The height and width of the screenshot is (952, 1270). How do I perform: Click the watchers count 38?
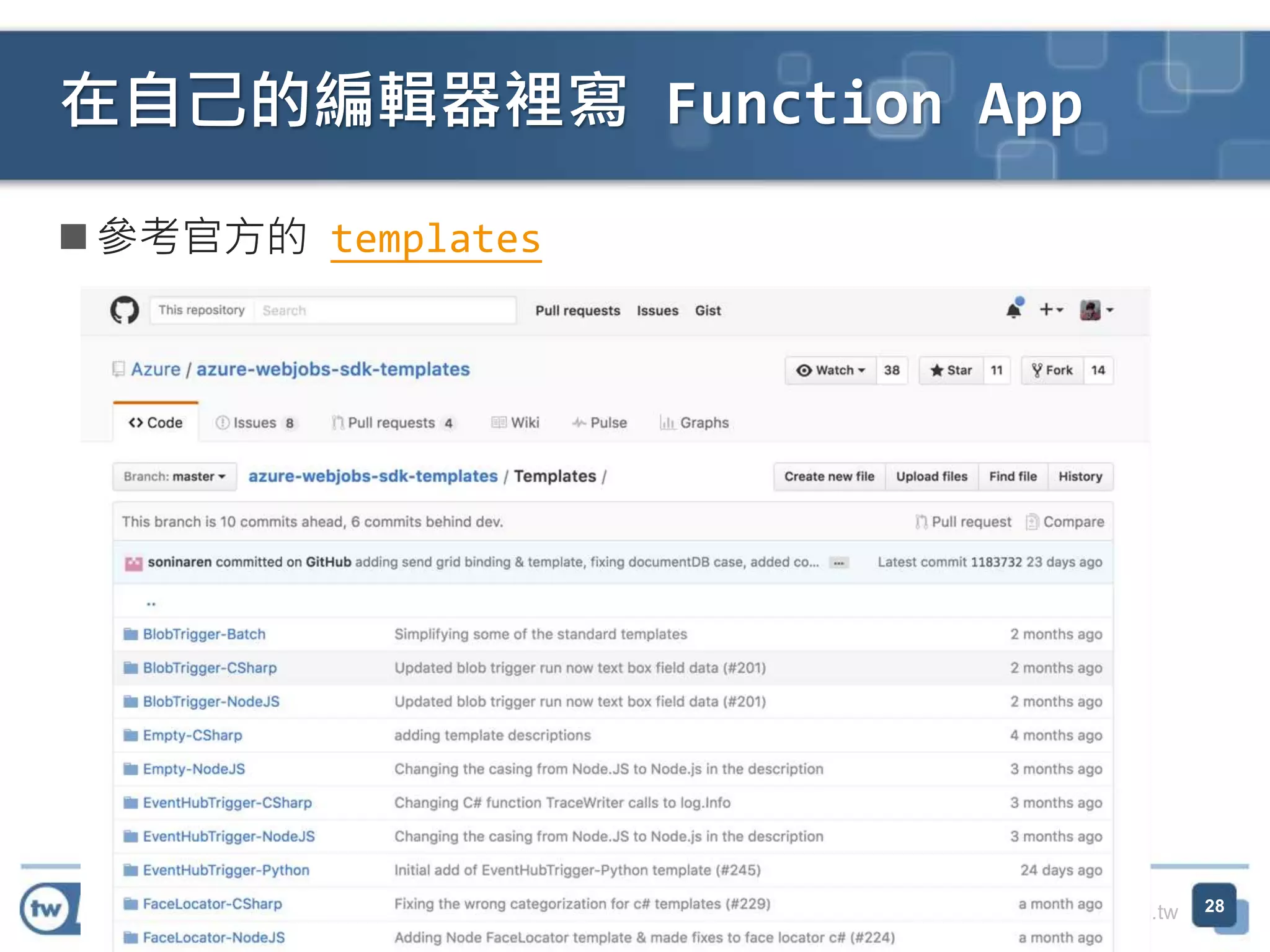pos(892,370)
